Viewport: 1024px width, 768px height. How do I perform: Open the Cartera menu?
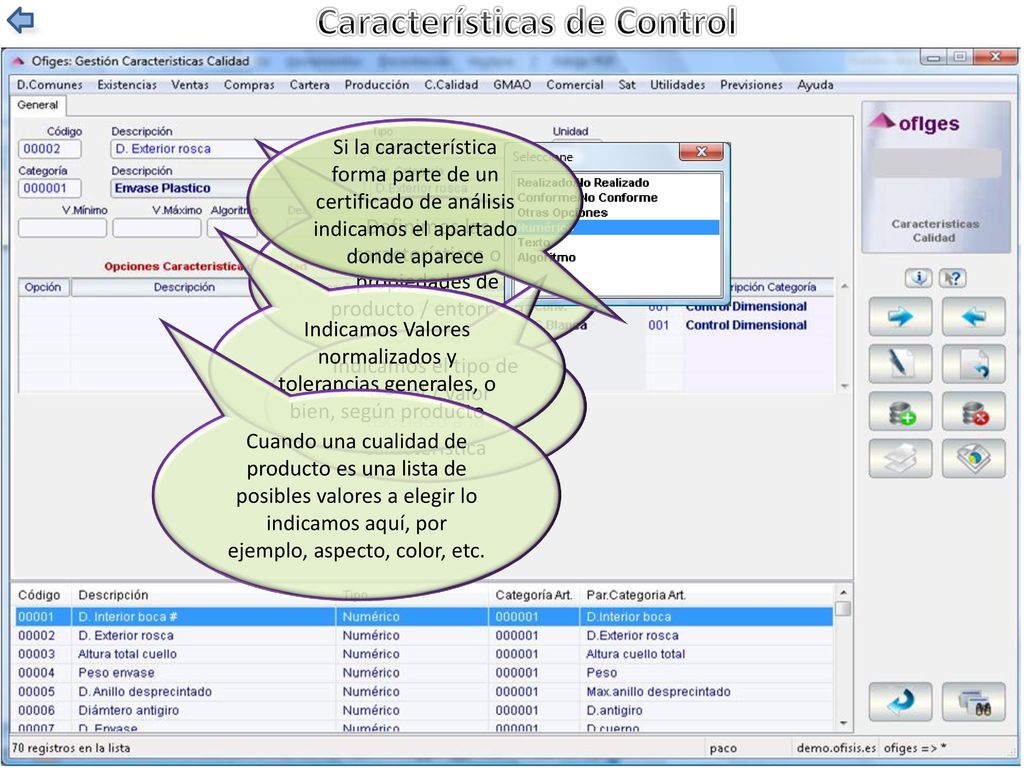(x=310, y=85)
